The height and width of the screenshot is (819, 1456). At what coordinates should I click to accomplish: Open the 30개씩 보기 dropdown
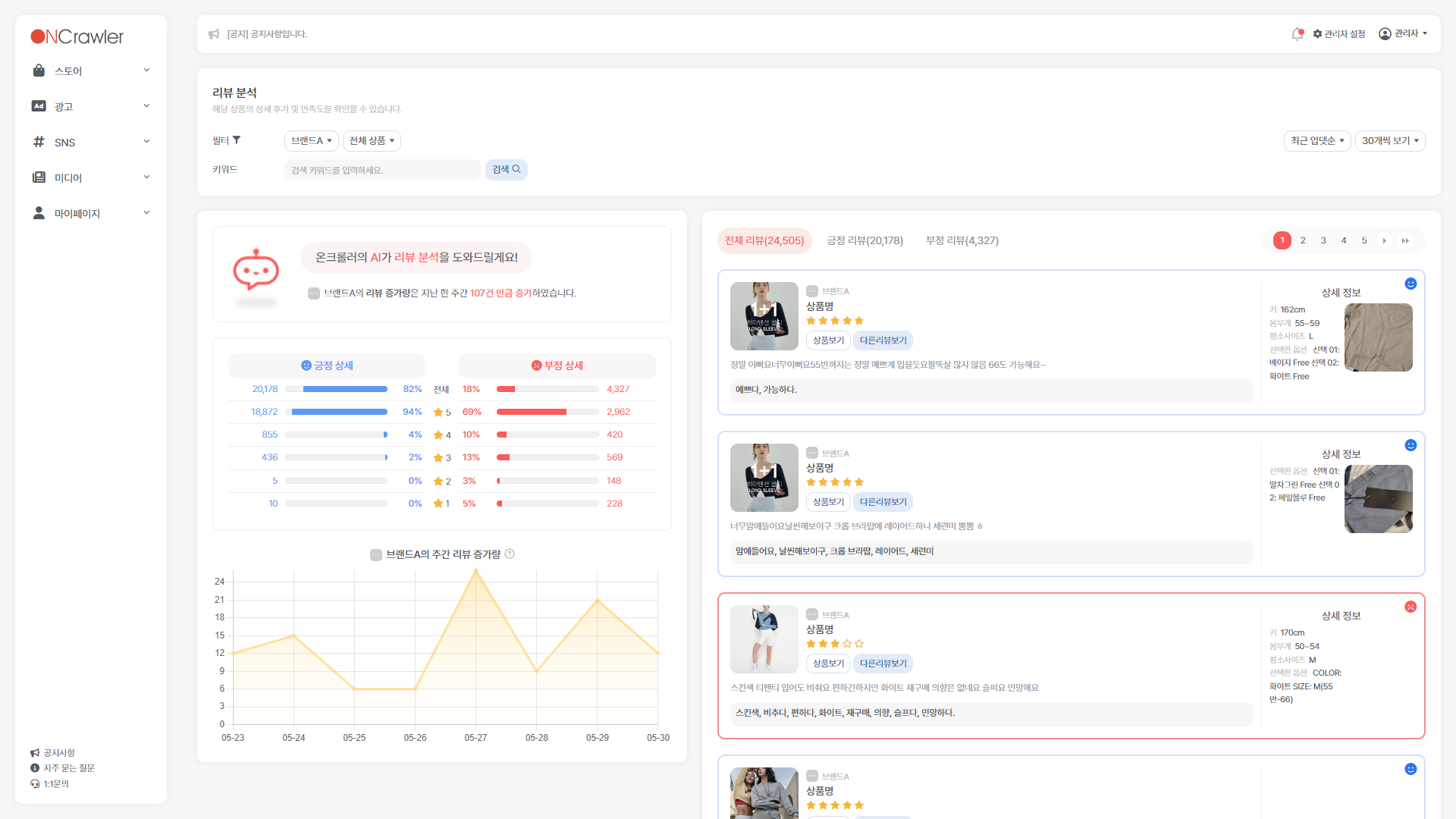[1390, 141]
